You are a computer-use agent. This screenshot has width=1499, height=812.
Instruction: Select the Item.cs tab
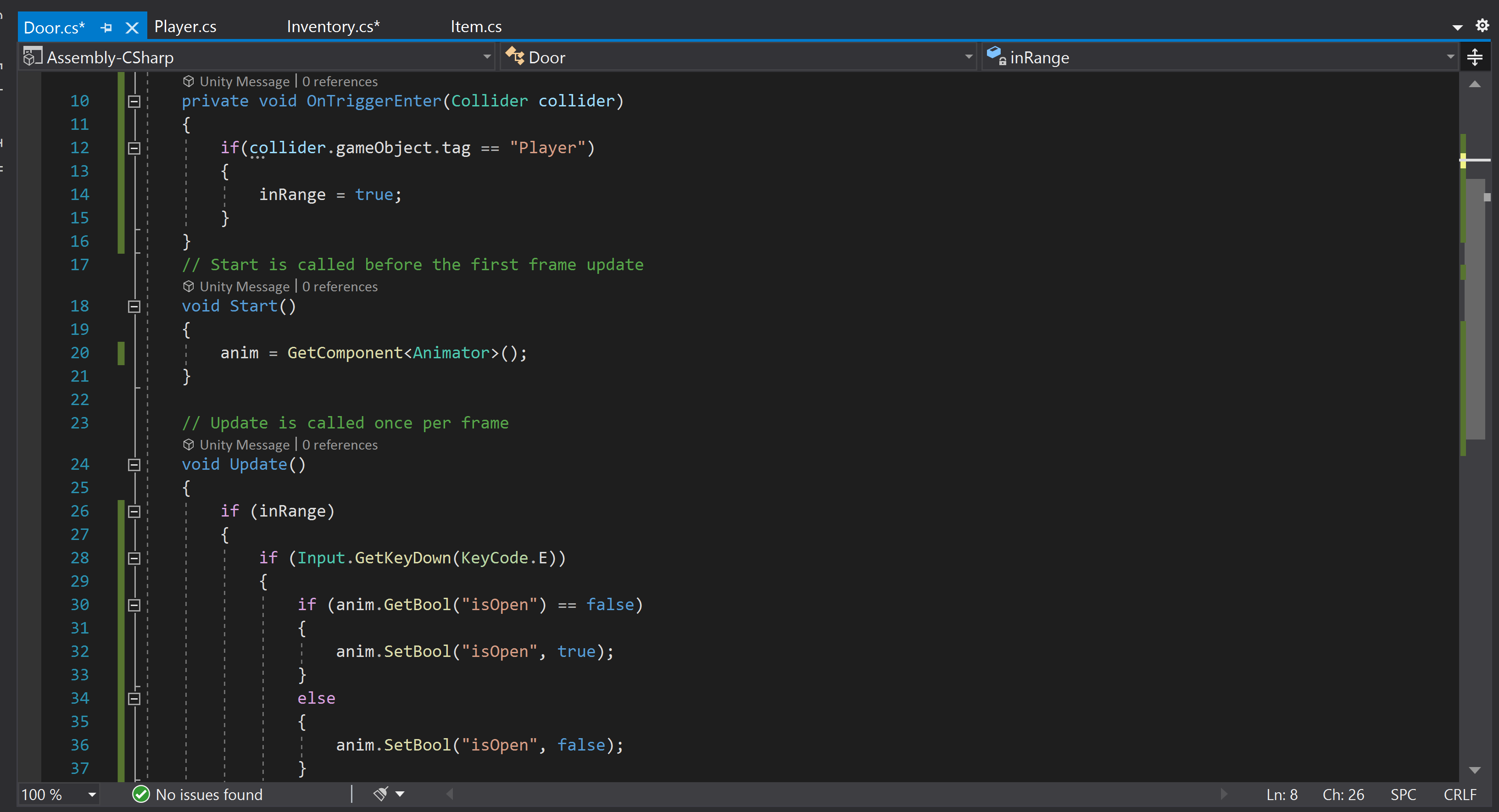(476, 27)
